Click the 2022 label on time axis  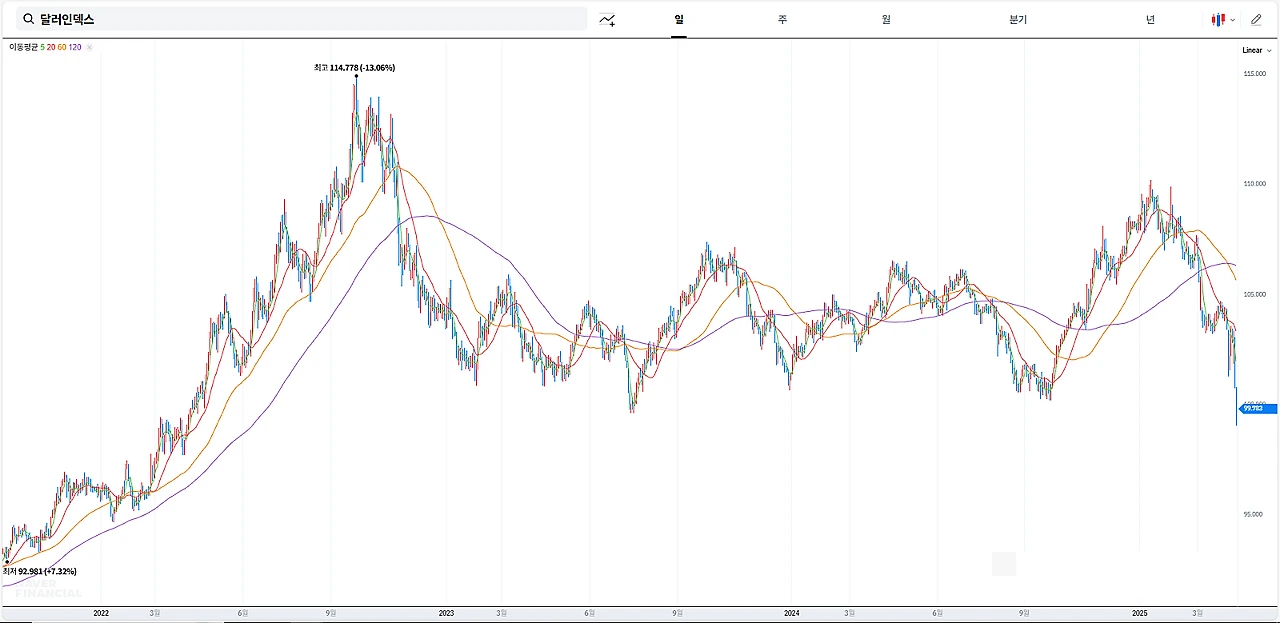[101, 612]
